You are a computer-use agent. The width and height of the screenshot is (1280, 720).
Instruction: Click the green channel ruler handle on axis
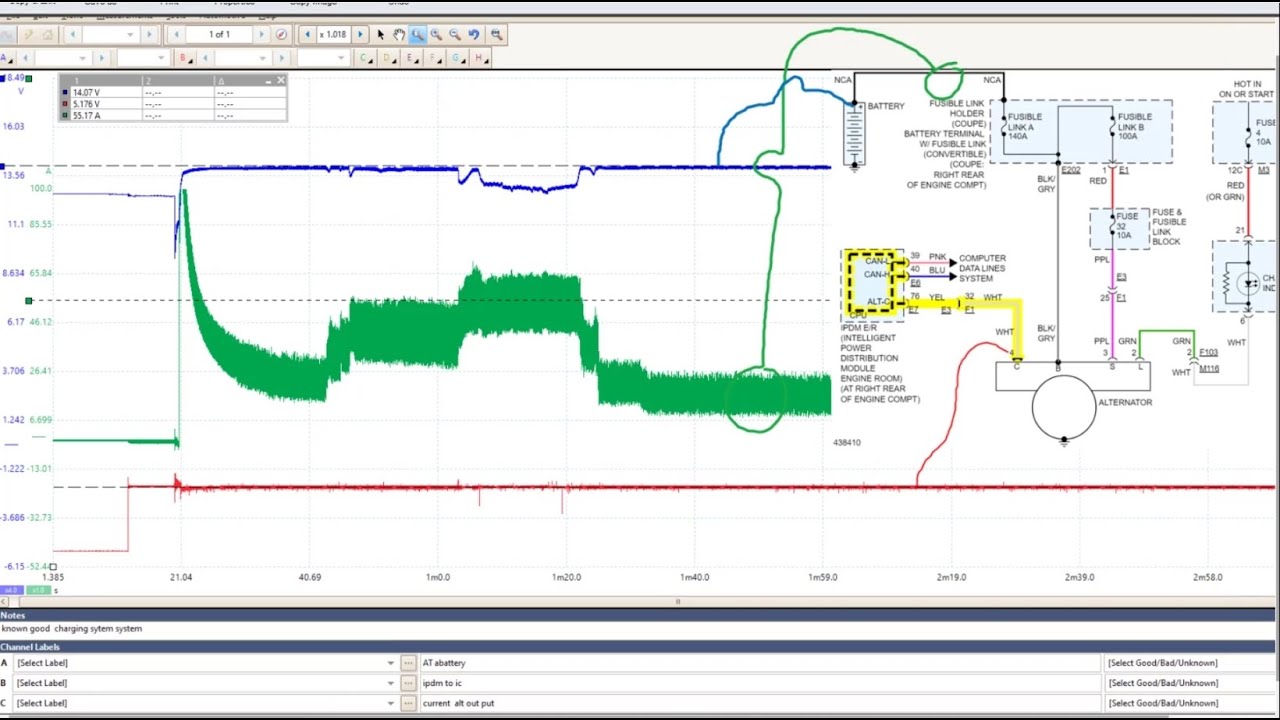[x=28, y=300]
